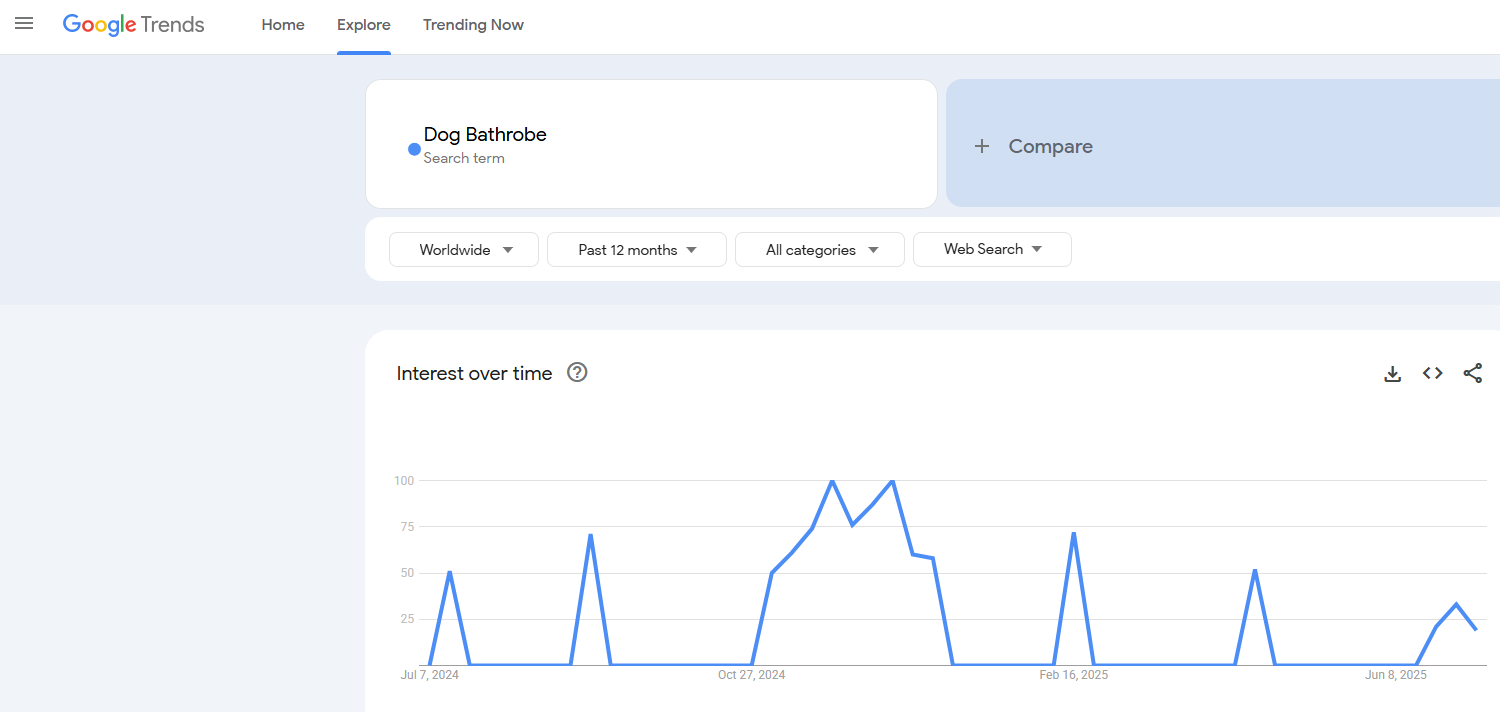Download the interest over time data
The height and width of the screenshot is (712, 1500).
[1392, 373]
